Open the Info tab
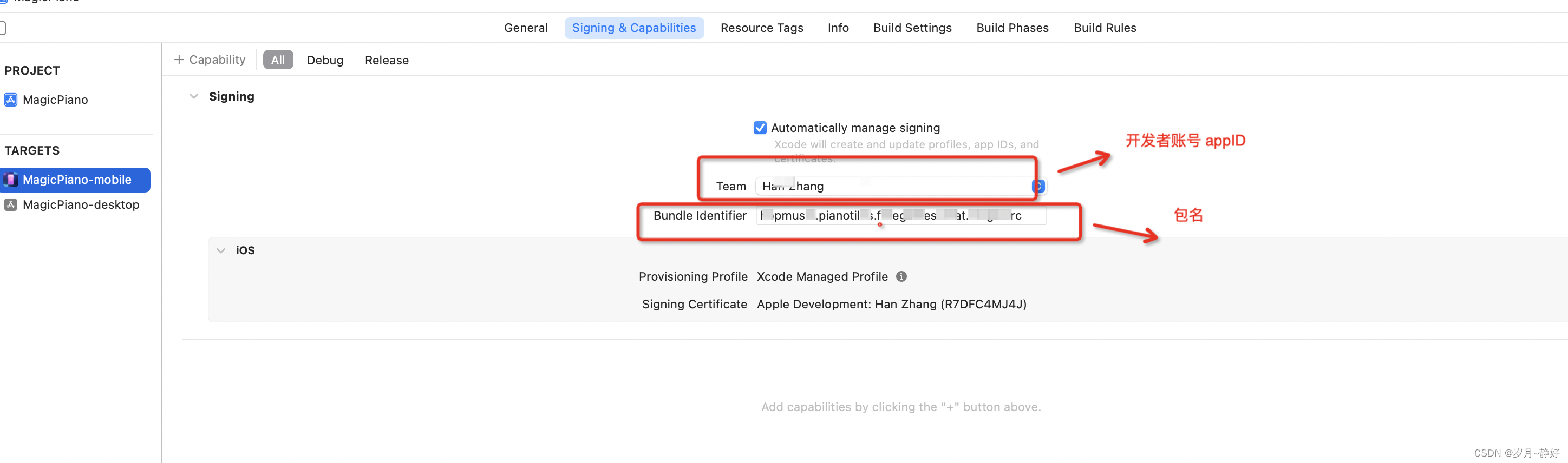Screen dimensions: 1568x463 pos(838,28)
